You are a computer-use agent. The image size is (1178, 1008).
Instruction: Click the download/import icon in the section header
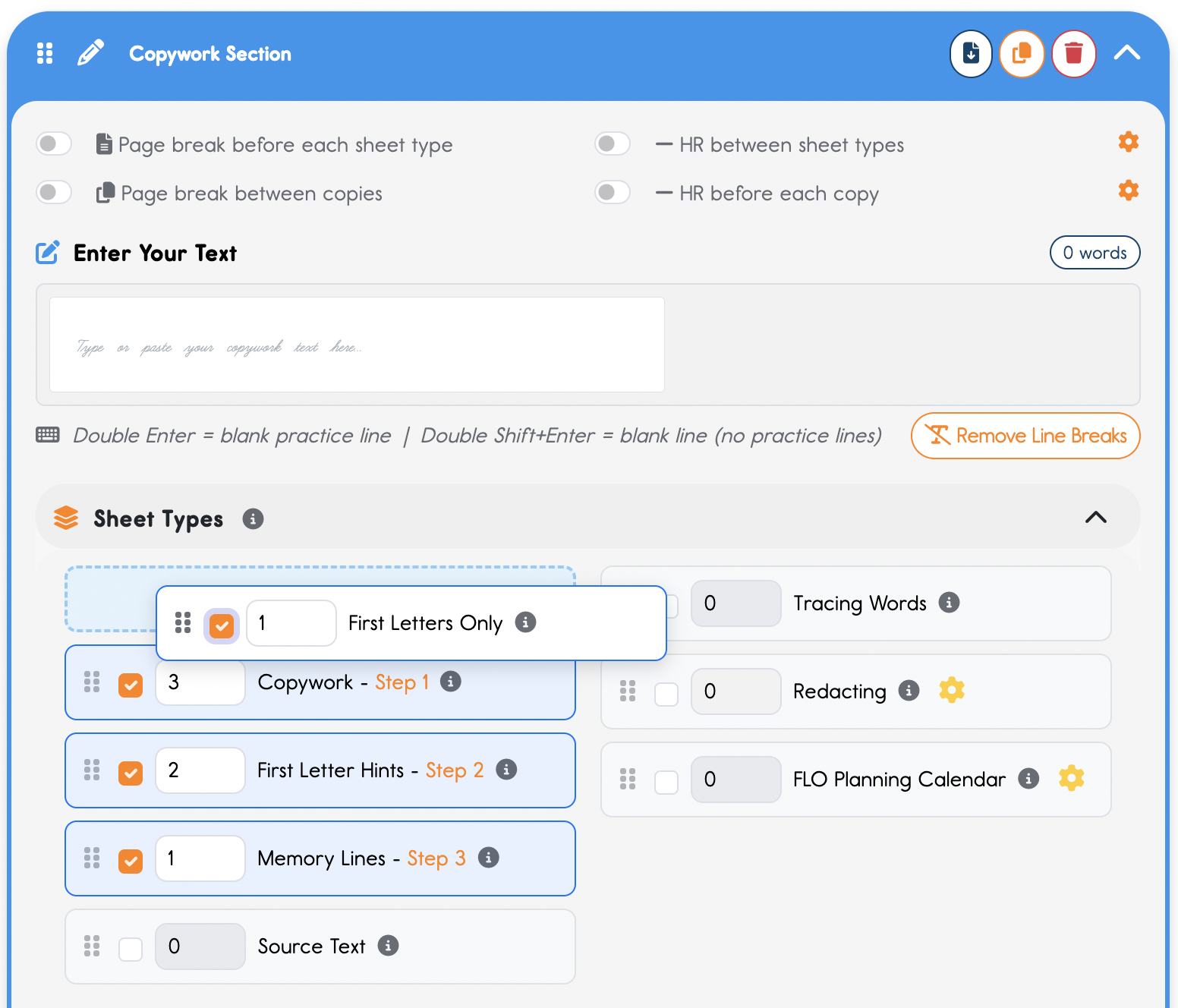pos(971,54)
